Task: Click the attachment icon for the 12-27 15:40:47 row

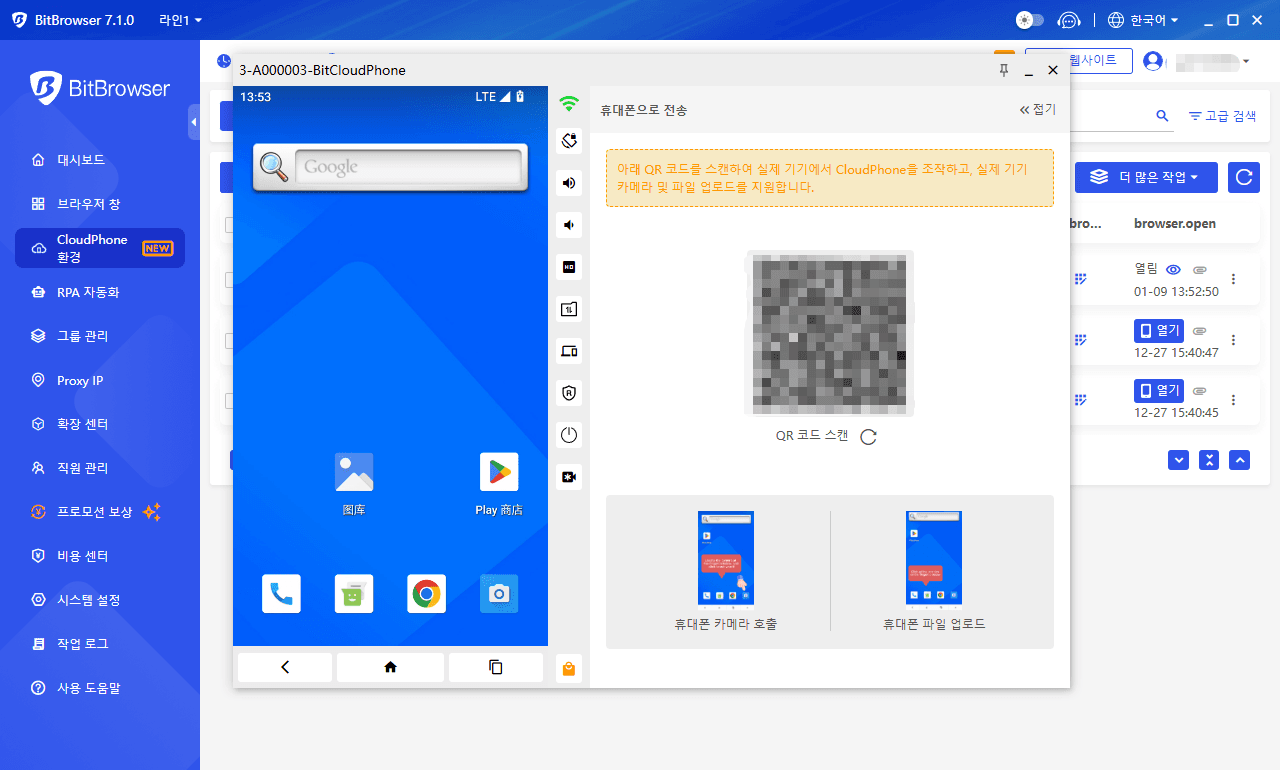Action: (1200, 331)
